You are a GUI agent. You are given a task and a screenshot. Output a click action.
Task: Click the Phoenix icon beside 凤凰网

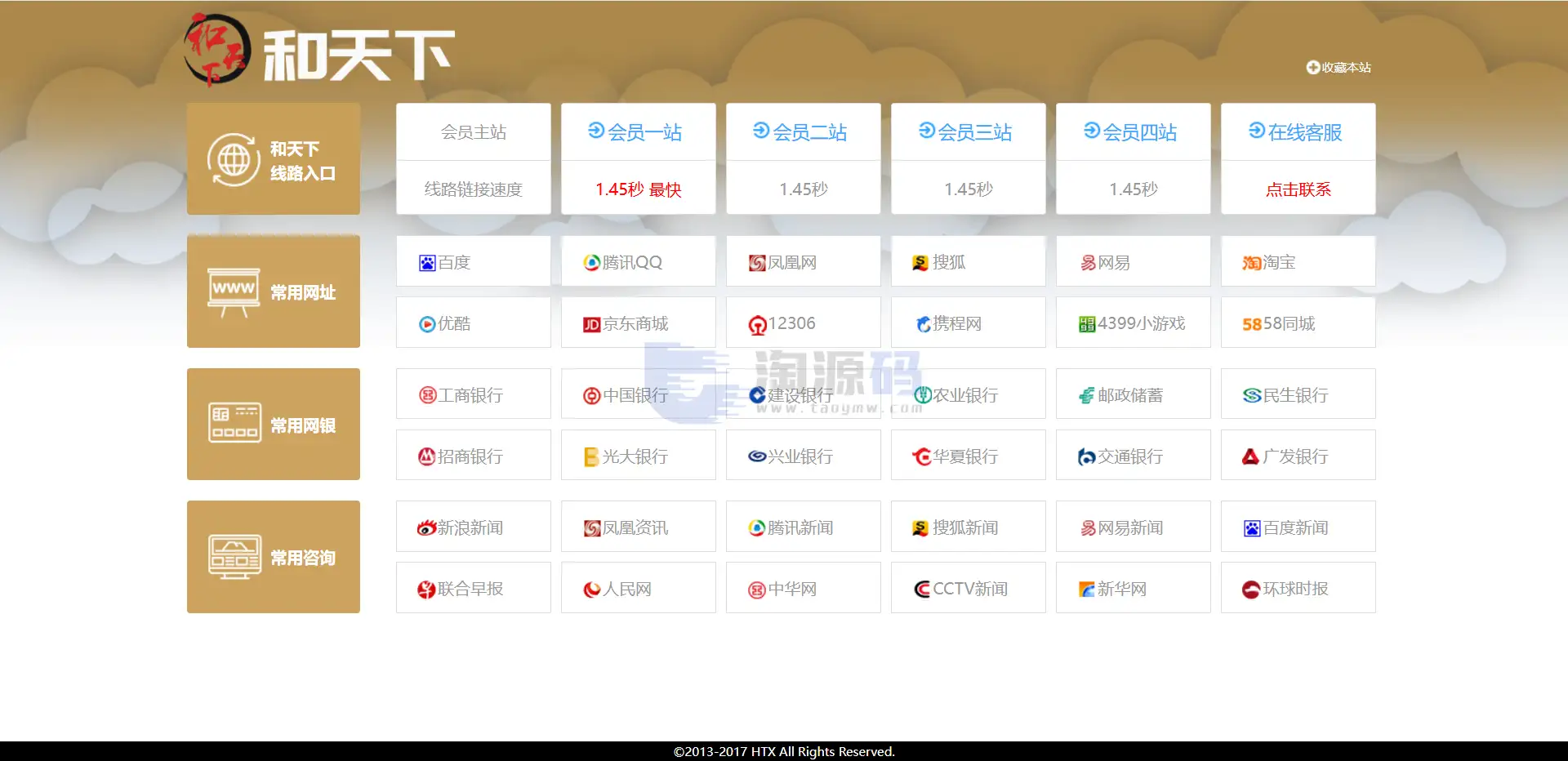point(757,263)
